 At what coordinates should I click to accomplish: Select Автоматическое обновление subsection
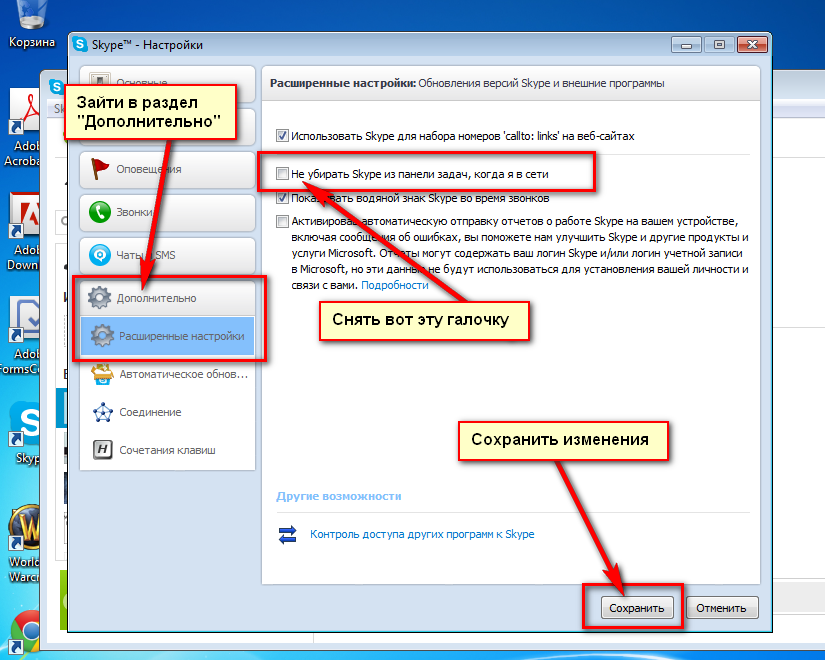coord(167,374)
